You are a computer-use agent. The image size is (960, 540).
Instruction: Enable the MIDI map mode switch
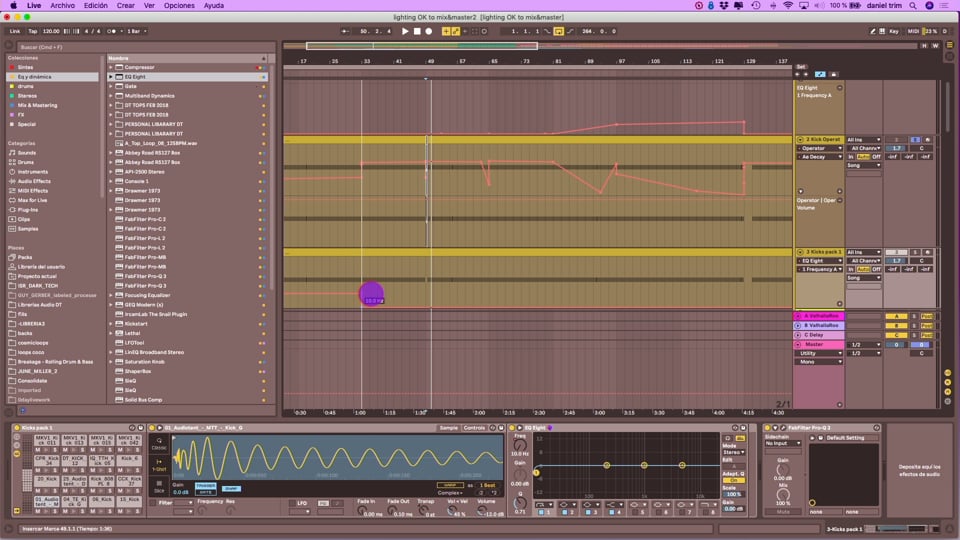click(x=913, y=31)
